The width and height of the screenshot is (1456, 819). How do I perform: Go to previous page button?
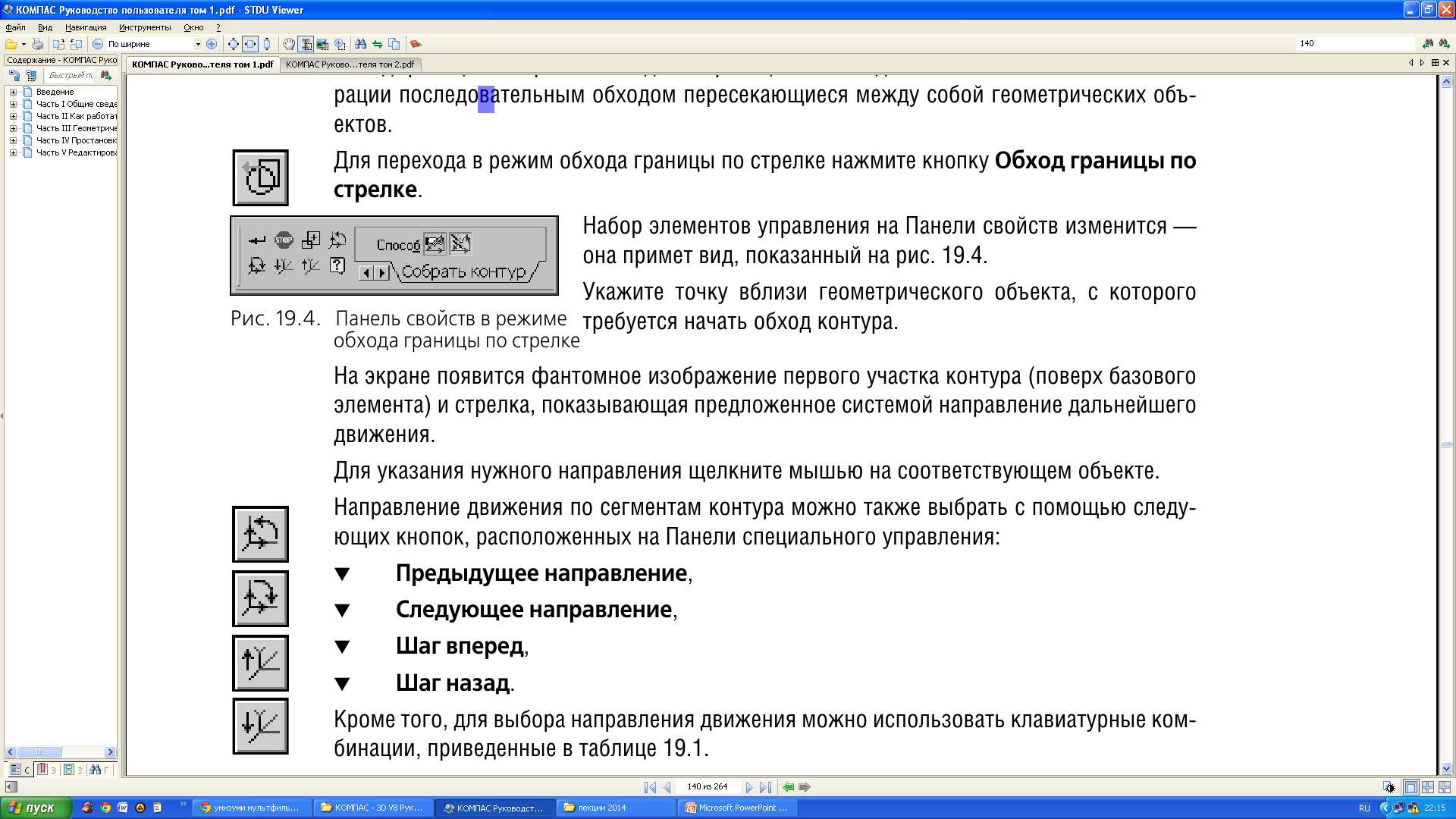click(667, 787)
